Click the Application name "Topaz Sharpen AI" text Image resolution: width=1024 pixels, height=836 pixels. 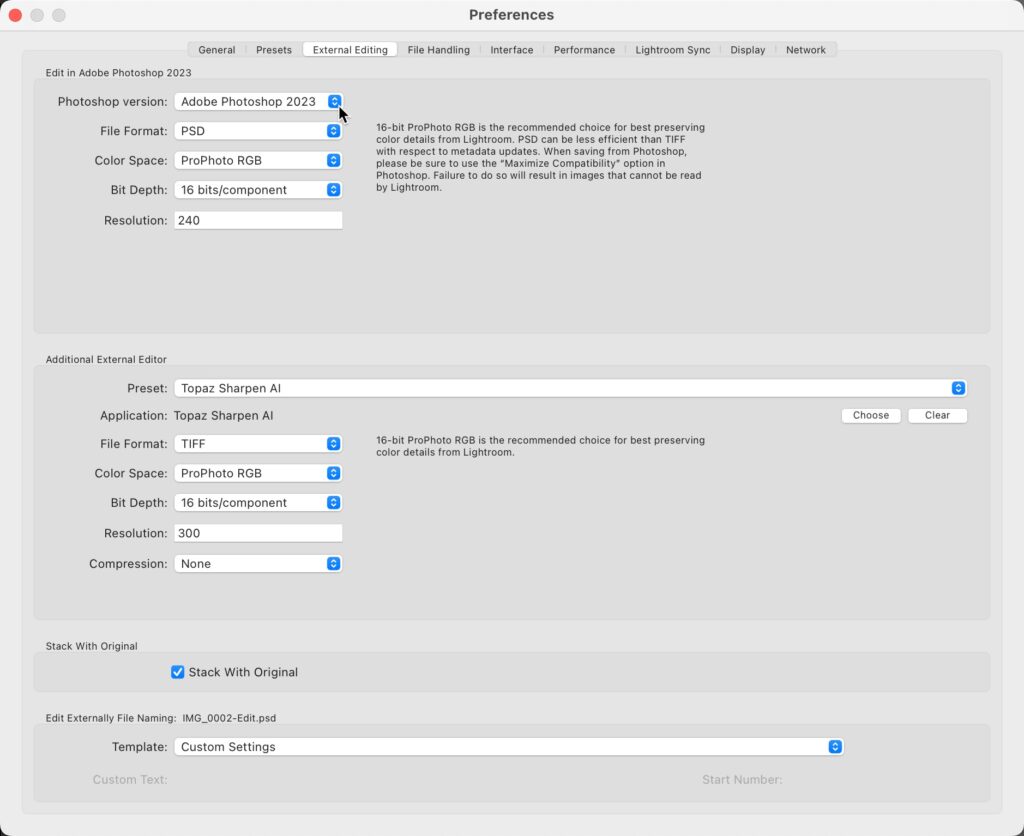pos(223,415)
